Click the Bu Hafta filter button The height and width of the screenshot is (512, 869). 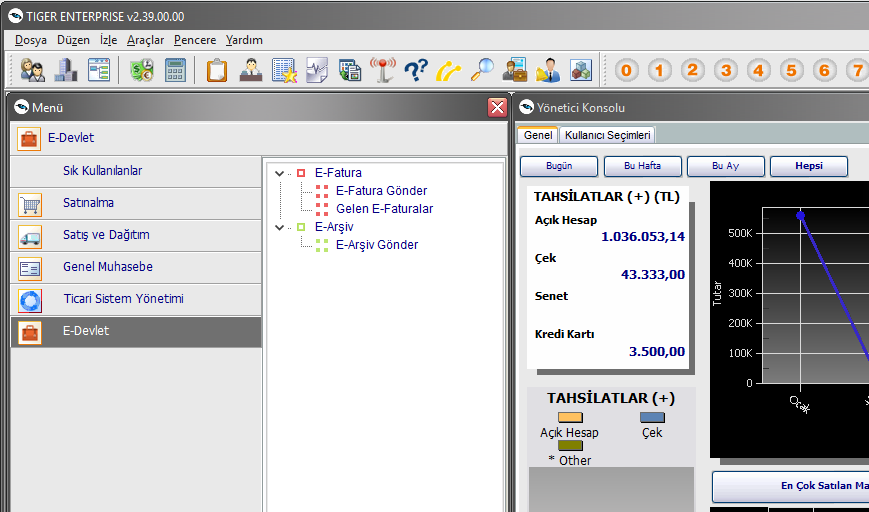tap(642, 166)
